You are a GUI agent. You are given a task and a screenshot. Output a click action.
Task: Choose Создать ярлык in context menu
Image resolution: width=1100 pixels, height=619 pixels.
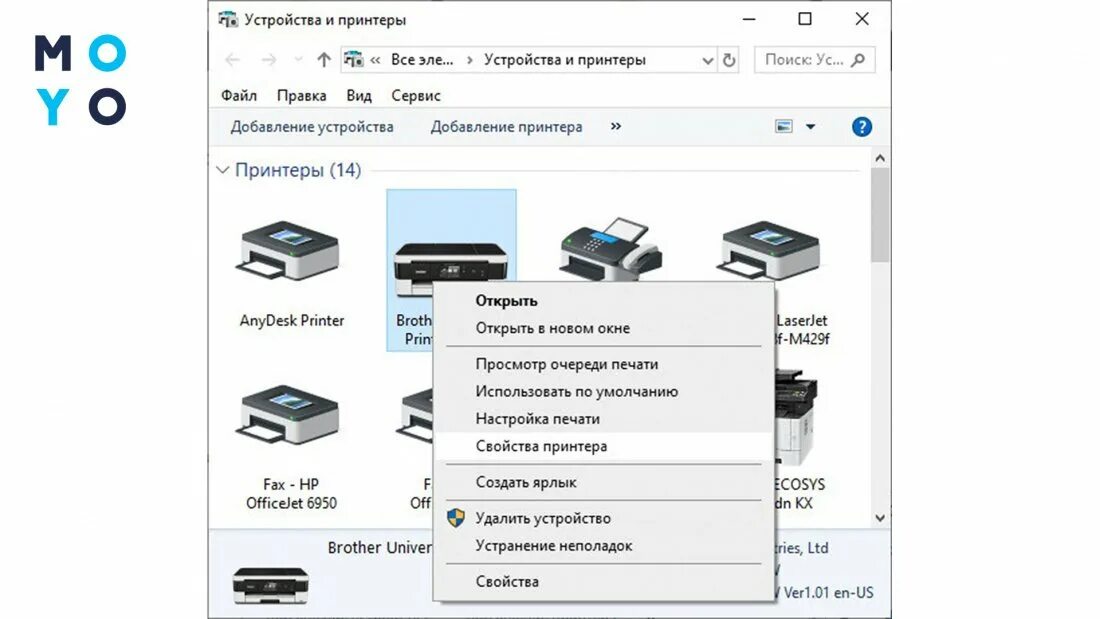pos(603,483)
